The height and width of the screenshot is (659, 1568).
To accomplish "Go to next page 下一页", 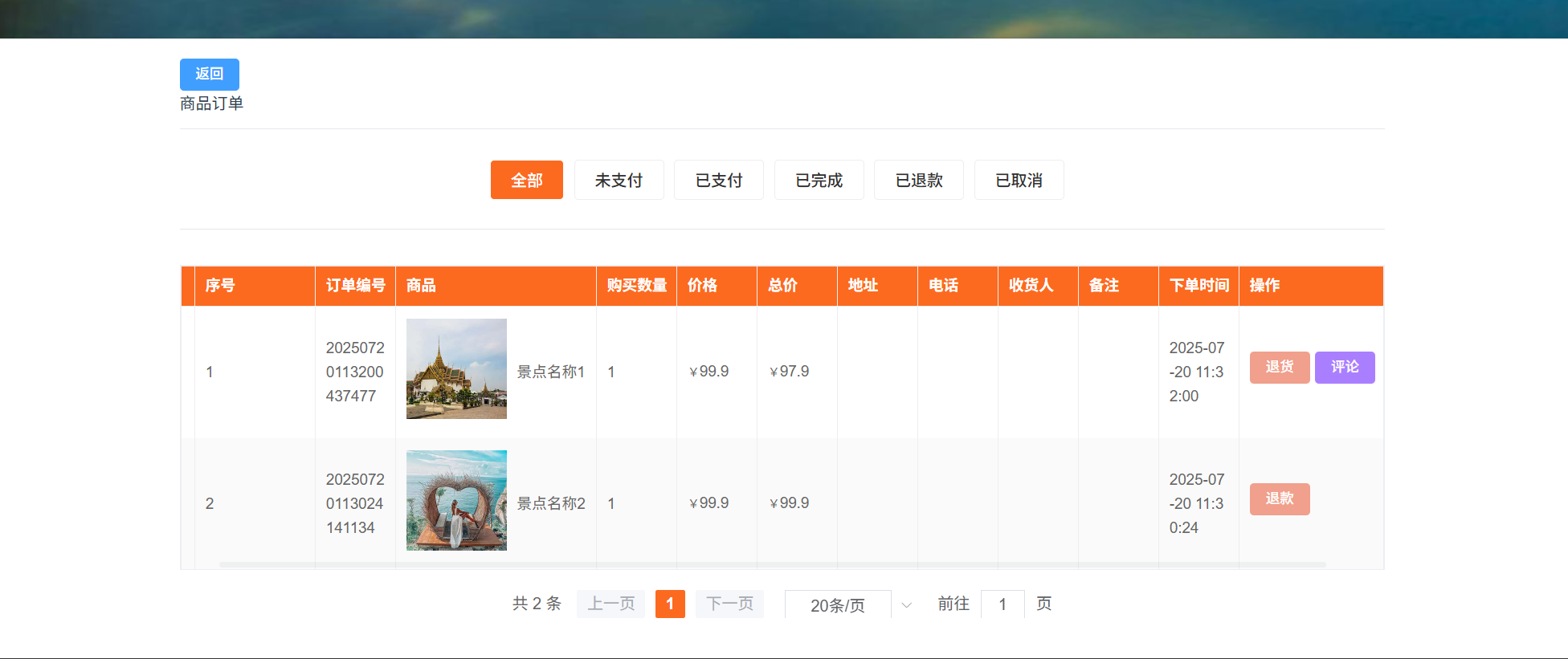I will (729, 604).
